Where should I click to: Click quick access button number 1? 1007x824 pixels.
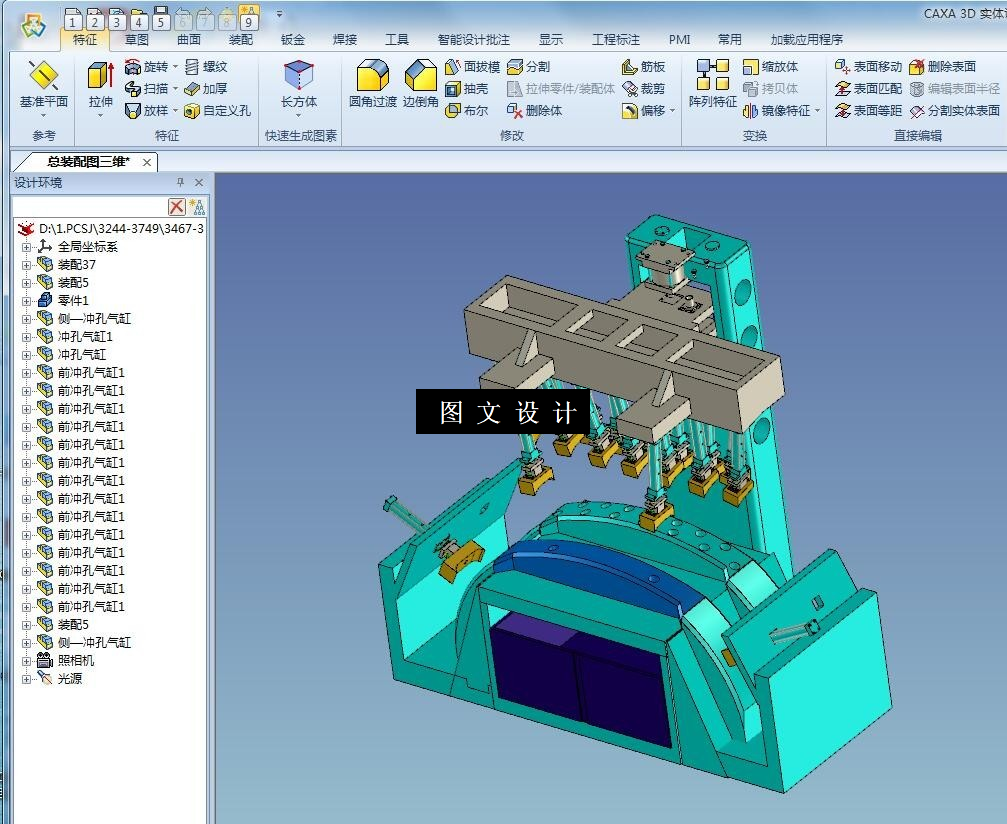[x=73, y=19]
